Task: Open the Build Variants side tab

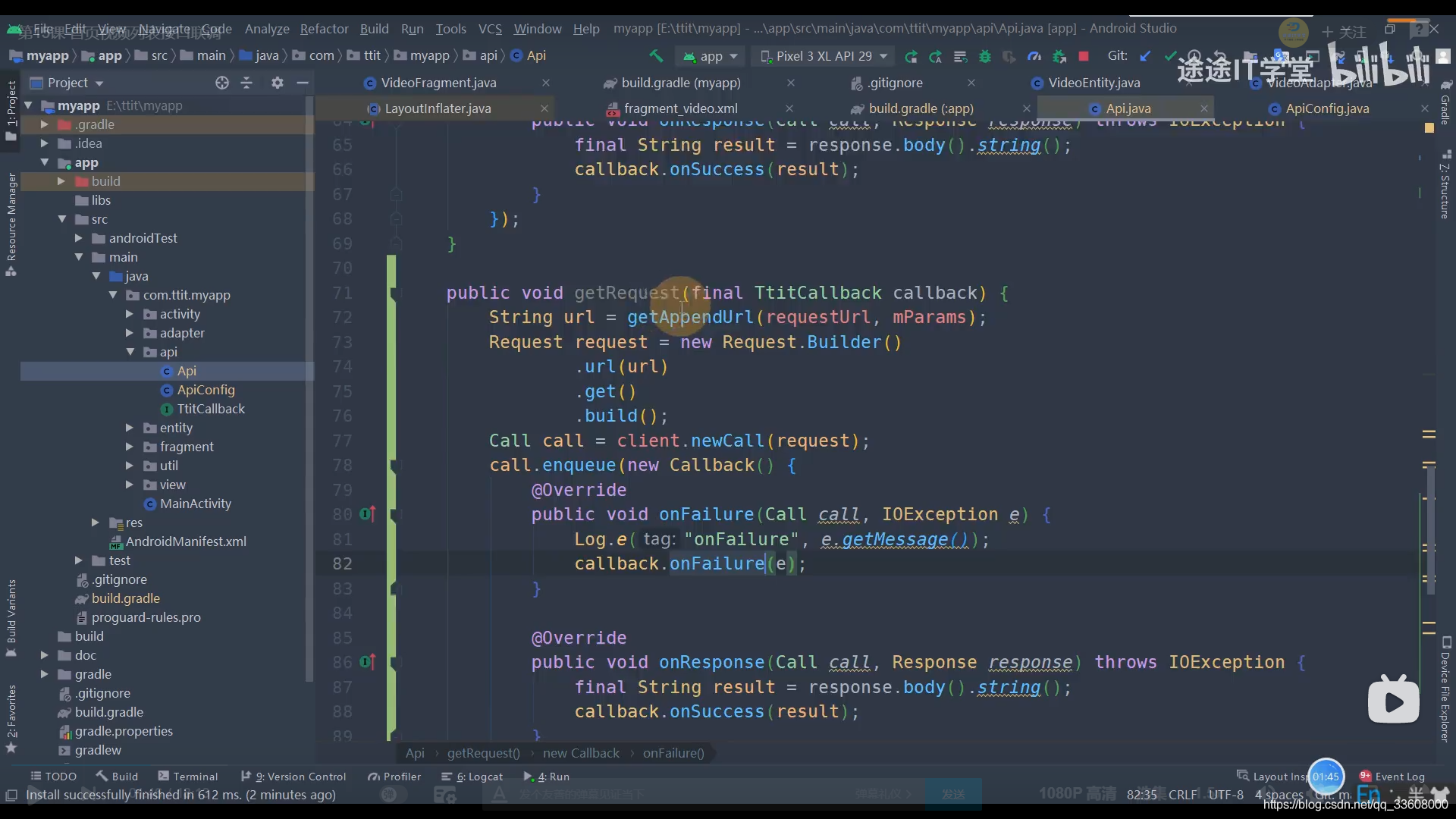Action: pos(11,618)
